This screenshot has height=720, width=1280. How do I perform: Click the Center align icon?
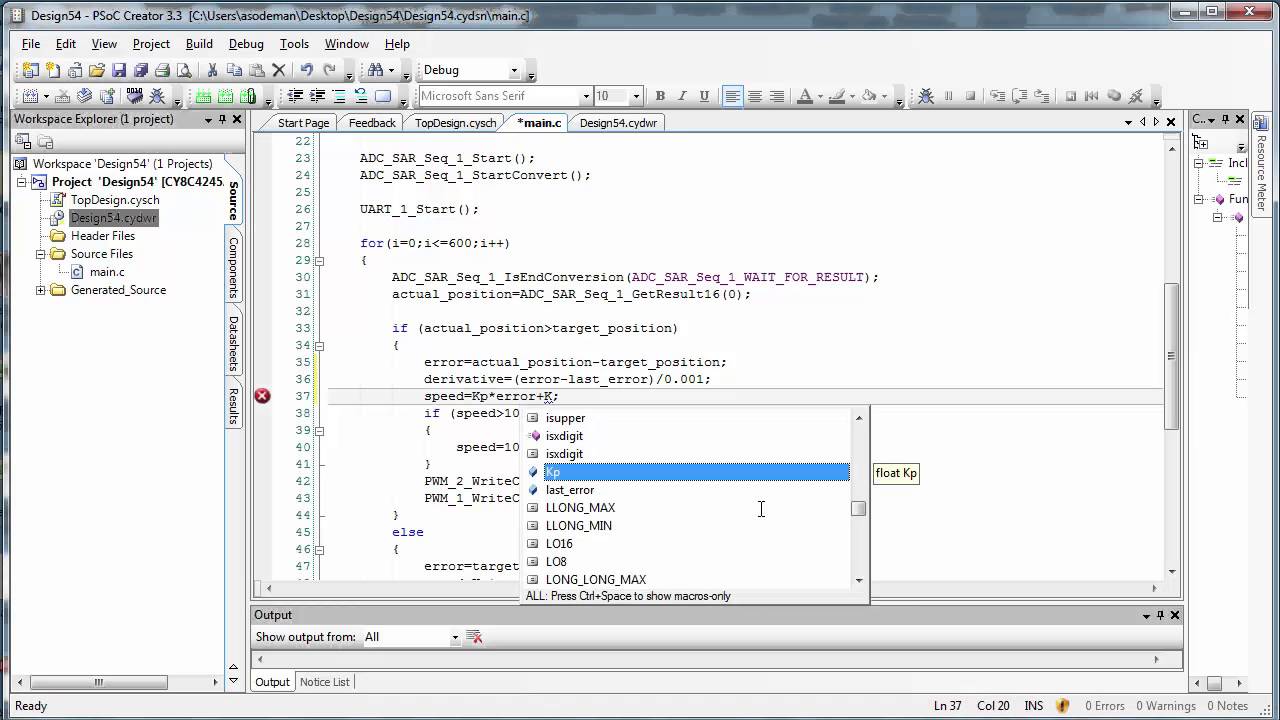click(755, 96)
